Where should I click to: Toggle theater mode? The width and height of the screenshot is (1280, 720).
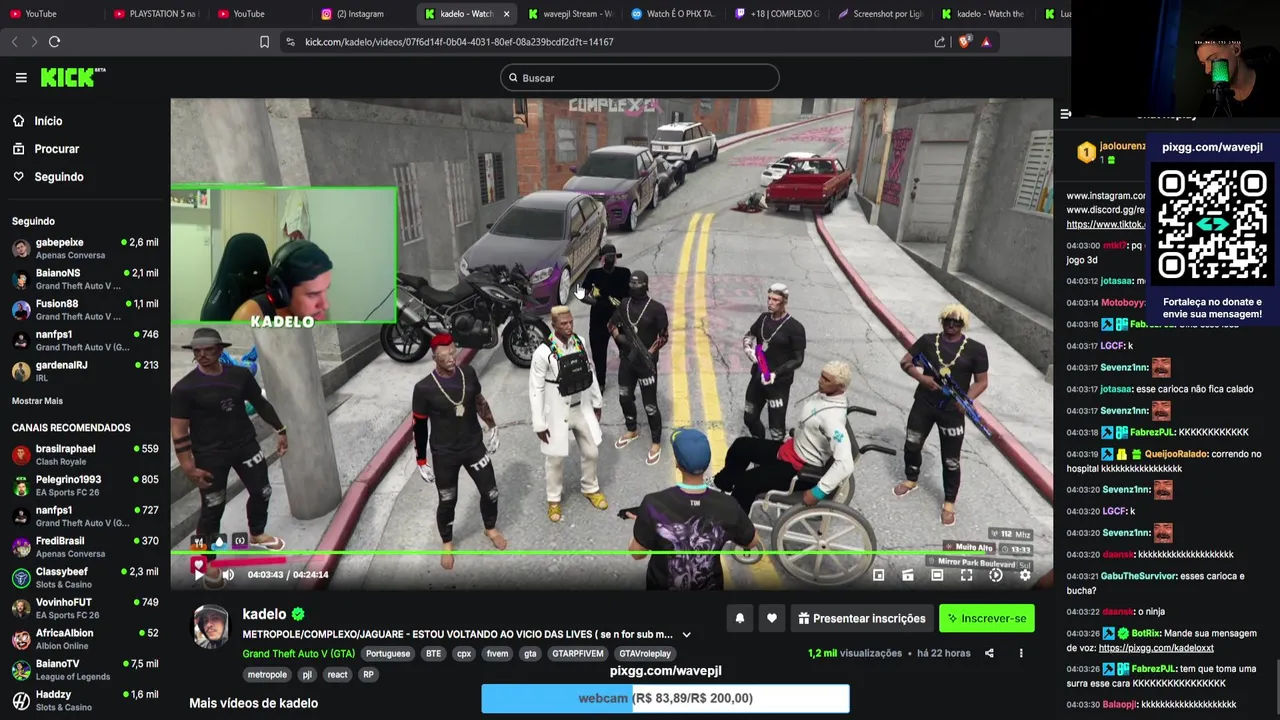[x=937, y=575]
